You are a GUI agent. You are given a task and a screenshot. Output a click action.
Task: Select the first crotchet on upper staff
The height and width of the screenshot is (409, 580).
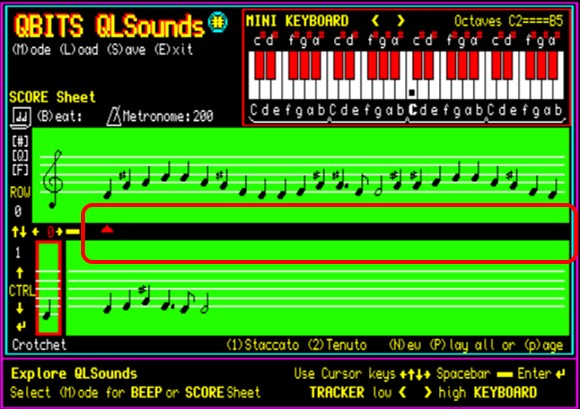click(108, 189)
